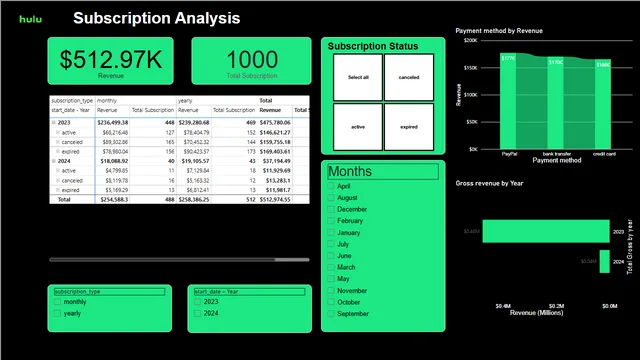Screen dimensions: 640x360
Task: Expand the active row under 2023
Action: point(58,132)
